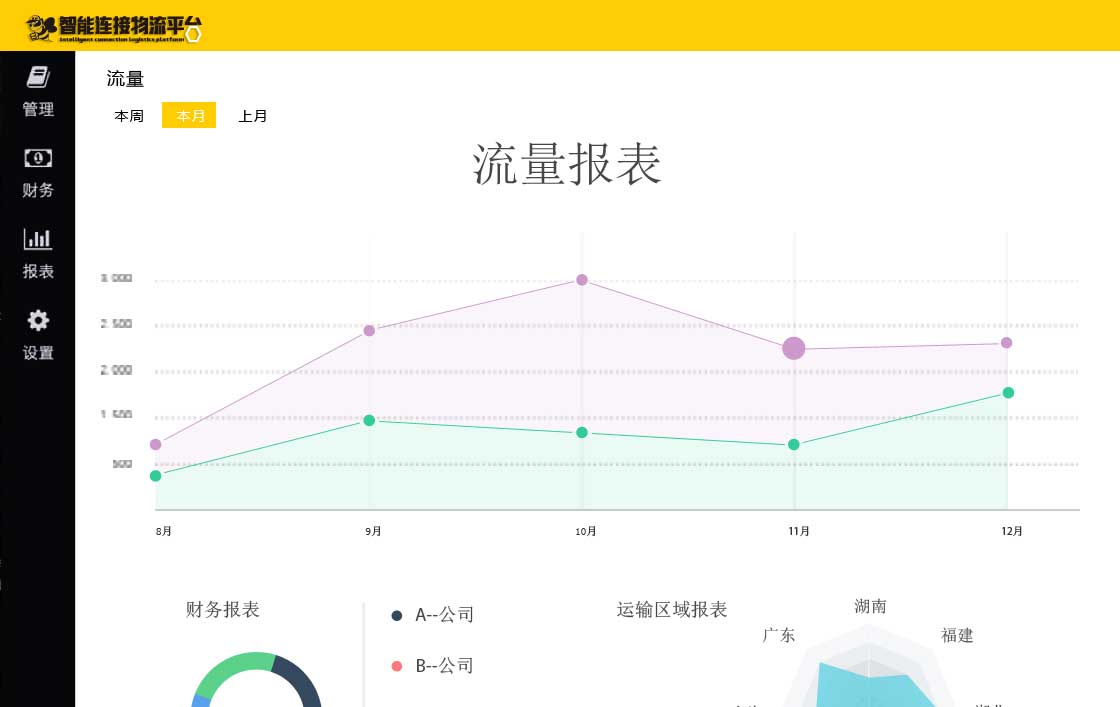
Task: Click the enlarged purple point at 11月
Action: click(x=794, y=349)
